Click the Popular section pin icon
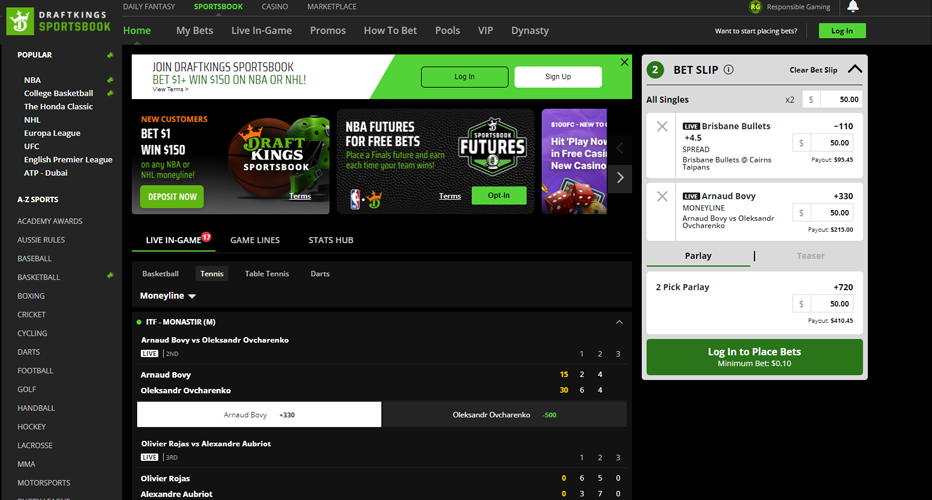This screenshot has height=500, width=932. 110,55
